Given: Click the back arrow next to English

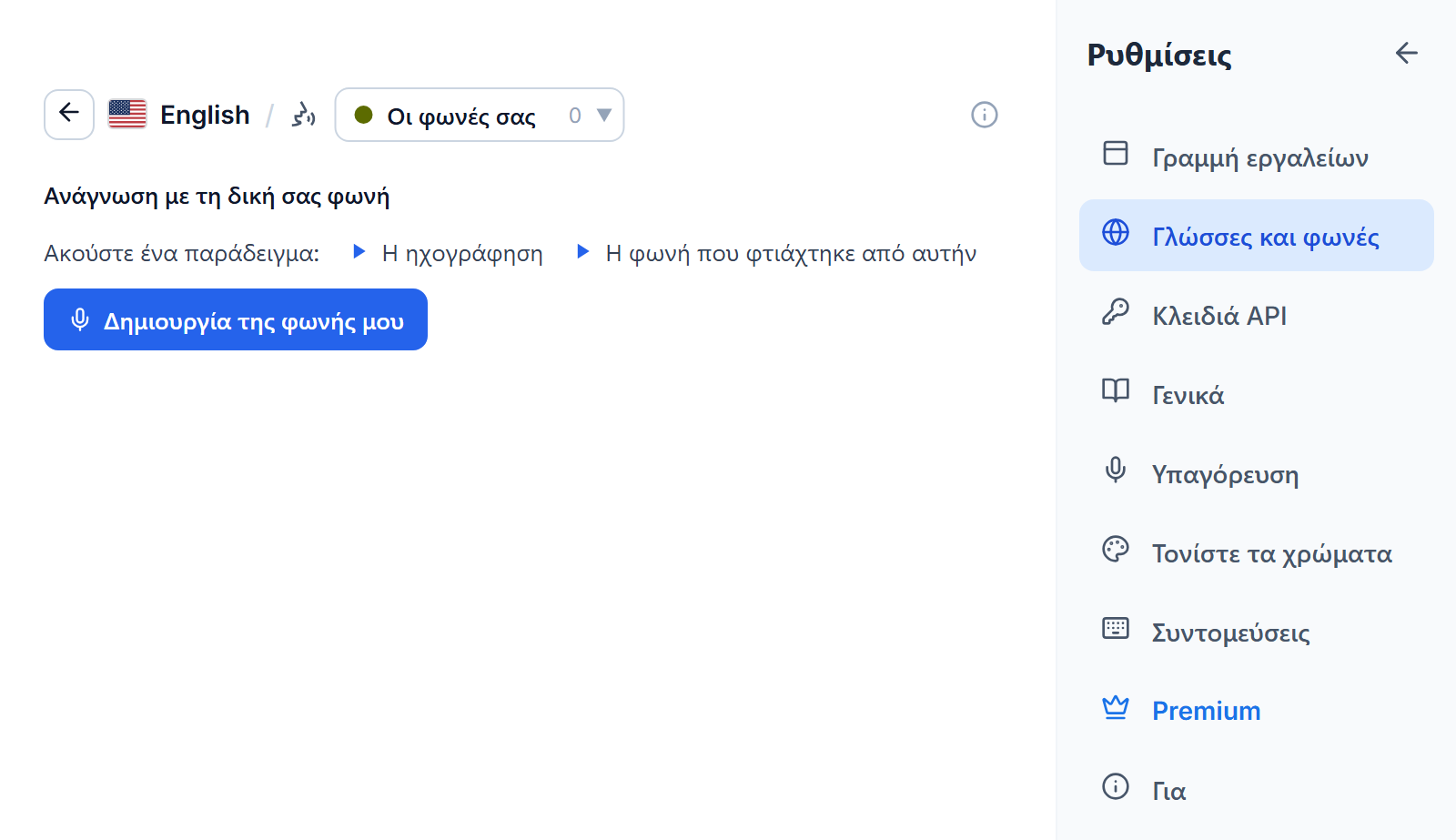Looking at the screenshot, I should point(69,115).
